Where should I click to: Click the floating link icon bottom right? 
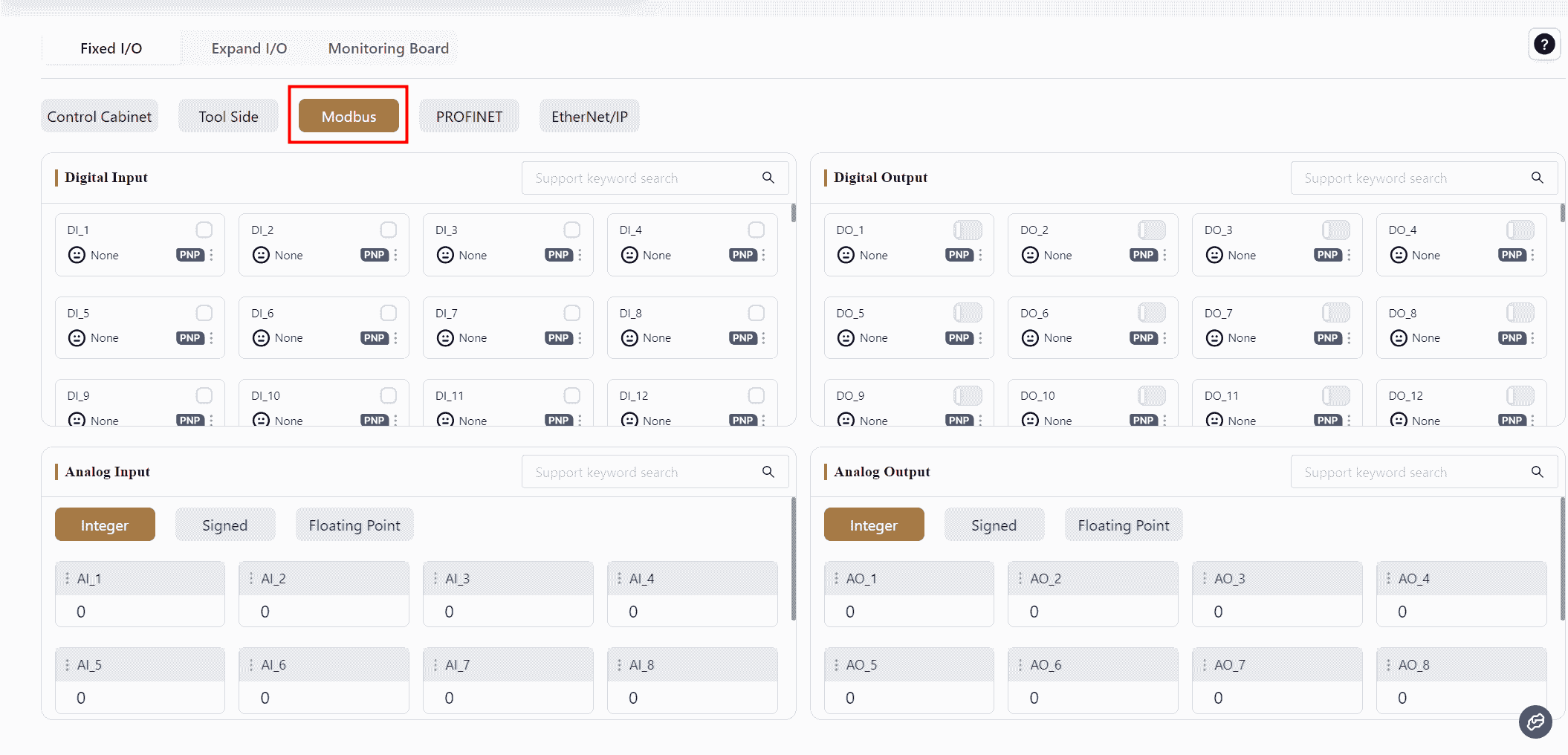[x=1535, y=722]
